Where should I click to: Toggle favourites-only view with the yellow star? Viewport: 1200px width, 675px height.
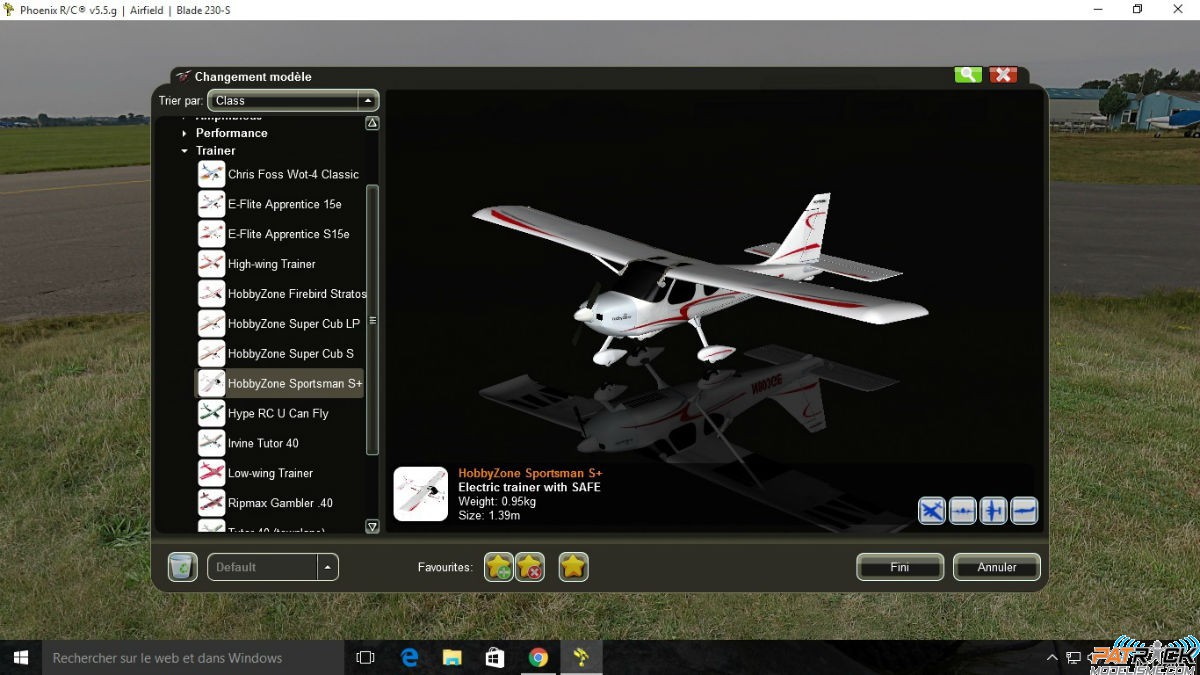[x=573, y=567]
